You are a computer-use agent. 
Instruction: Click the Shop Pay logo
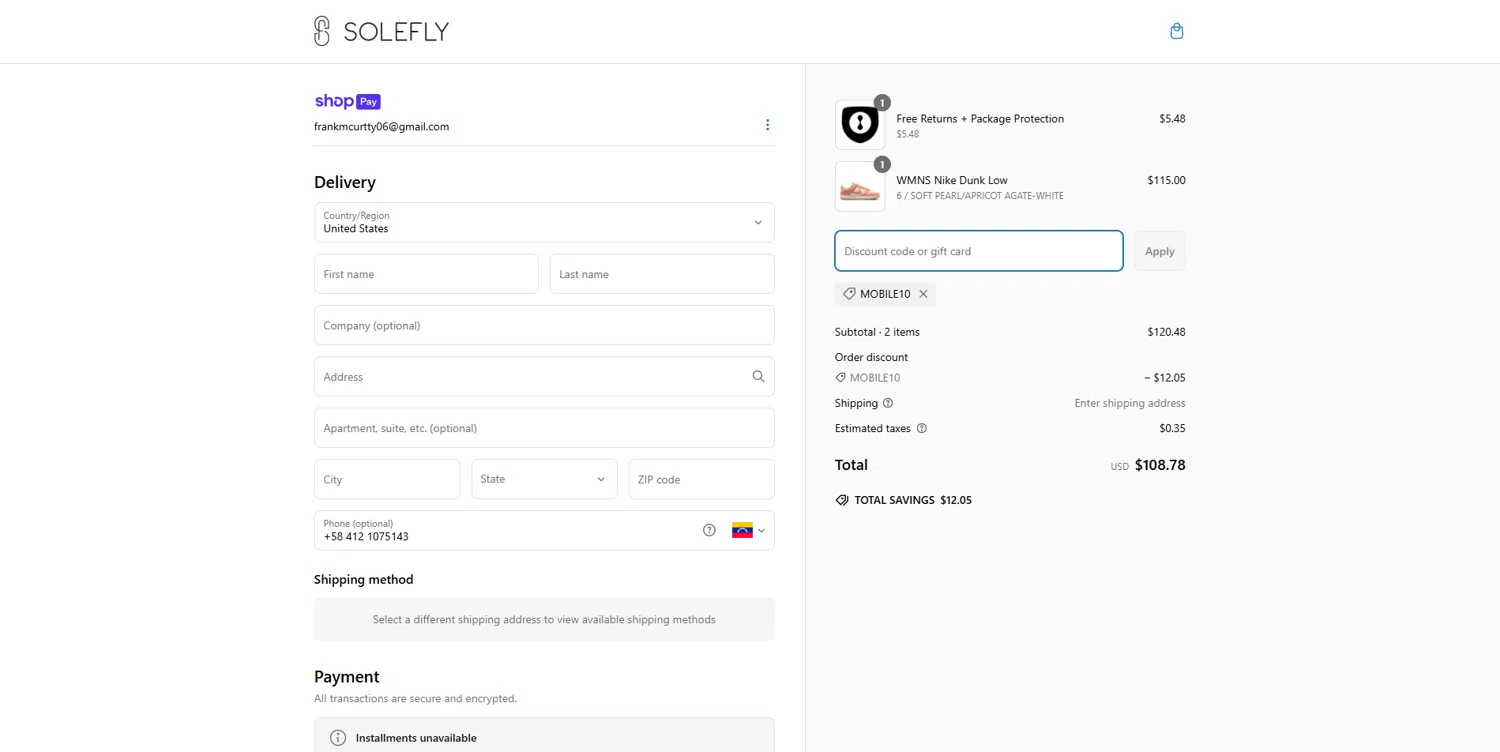tap(347, 101)
